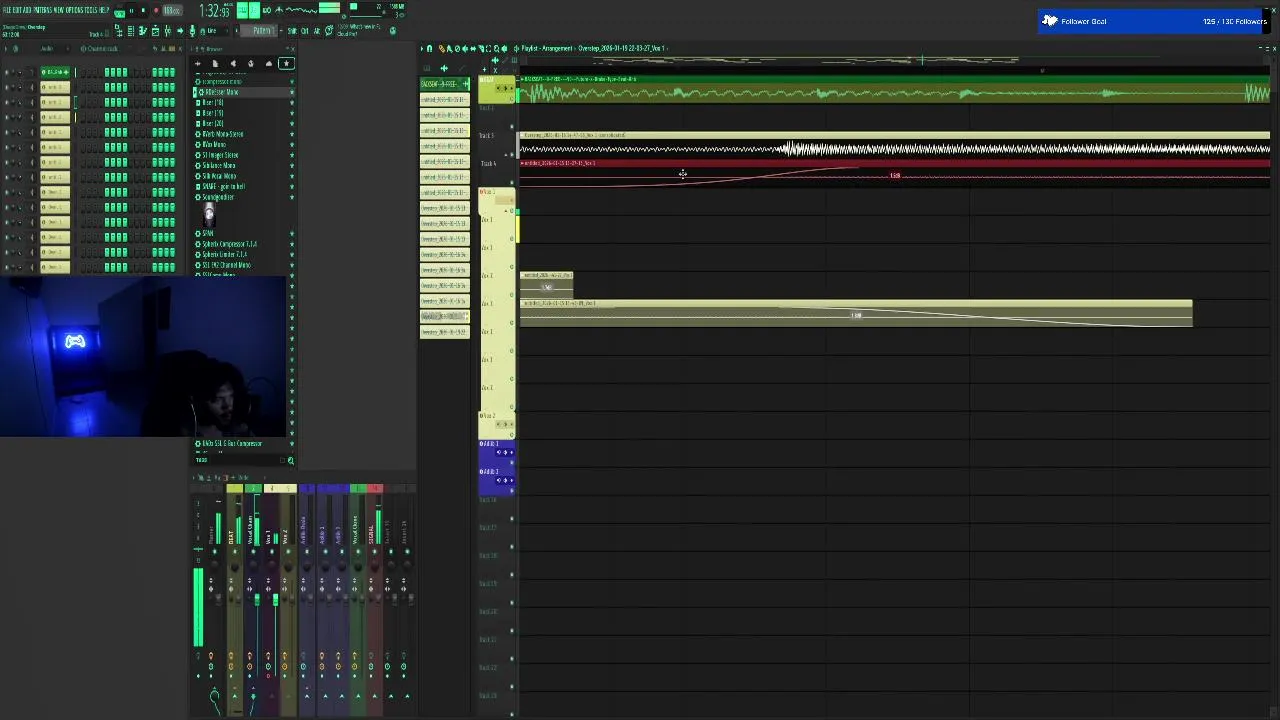Select RVerb Mono-Stereo plugin

click(x=222, y=134)
